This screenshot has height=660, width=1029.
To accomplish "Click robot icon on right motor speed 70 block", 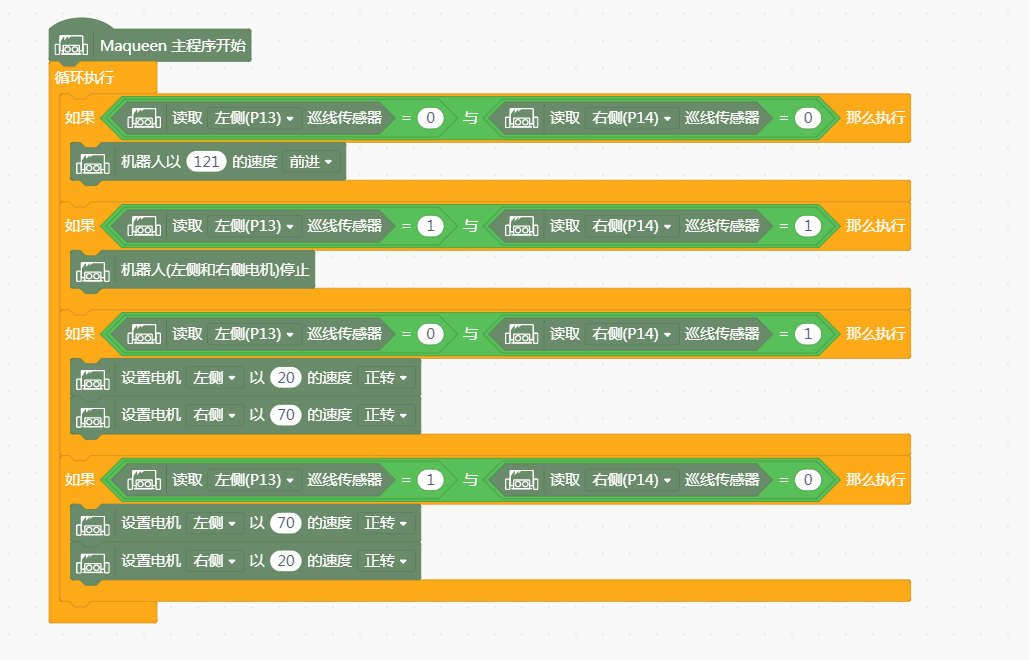I will click(x=93, y=416).
